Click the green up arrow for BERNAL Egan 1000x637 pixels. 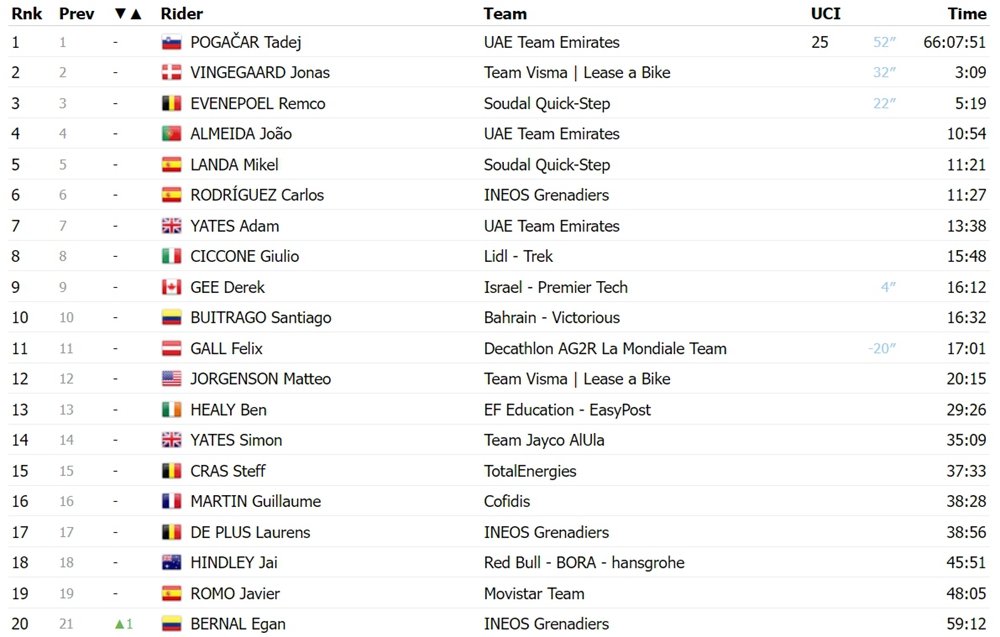(x=119, y=624)
